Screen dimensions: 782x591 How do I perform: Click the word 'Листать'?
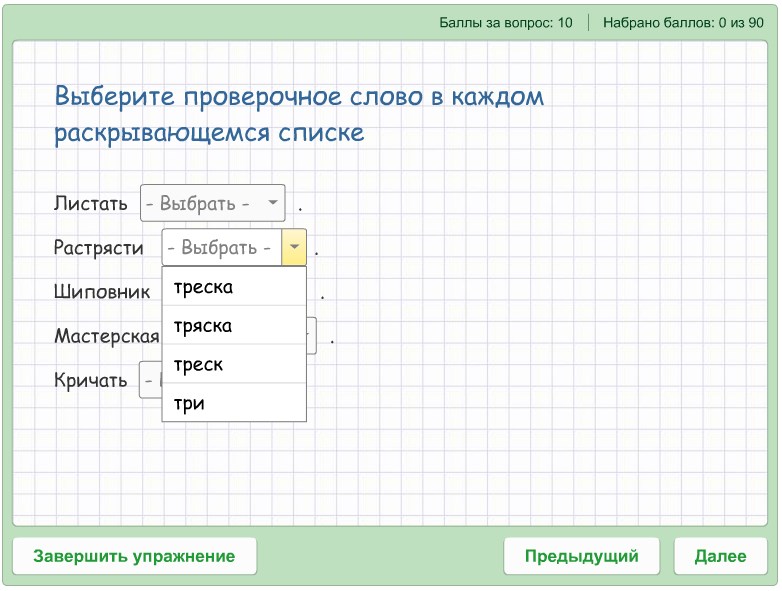click(x=91, y=204)
